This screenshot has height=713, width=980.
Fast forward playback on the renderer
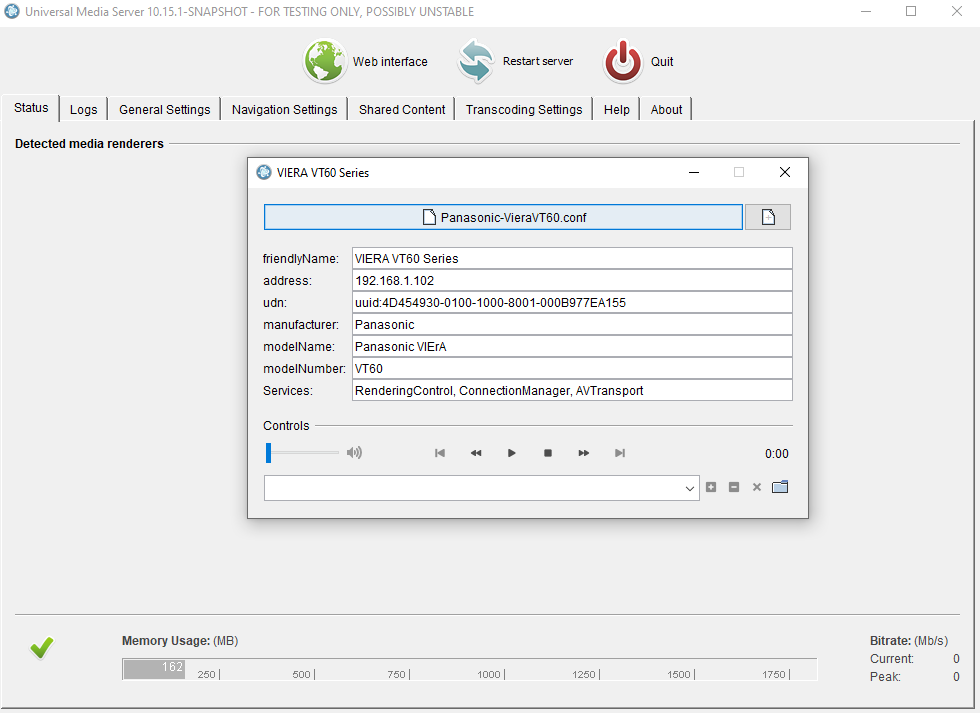583,453
